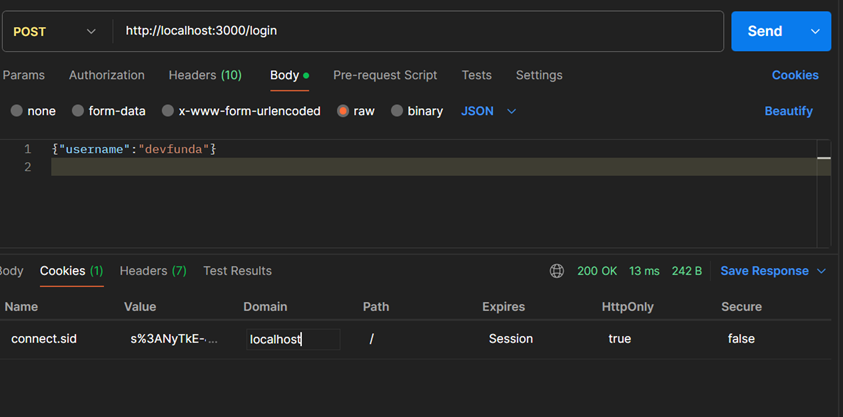The width and height of the screenshot is (843, 417).
Task: Open the Cookies link
Action: click(795, 75)
